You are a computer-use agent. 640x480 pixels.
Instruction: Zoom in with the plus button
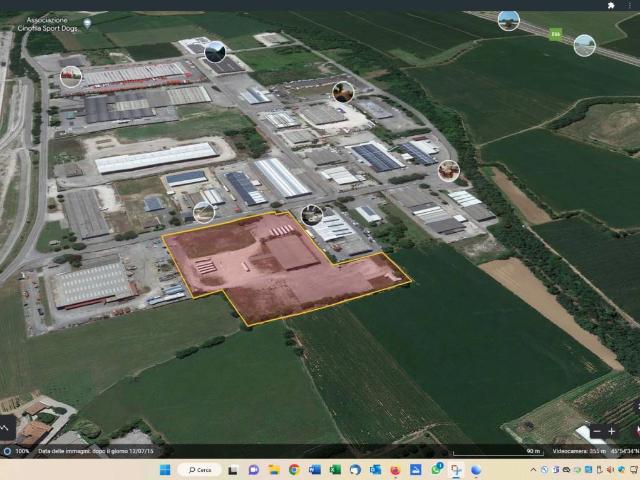coord(612,432)
